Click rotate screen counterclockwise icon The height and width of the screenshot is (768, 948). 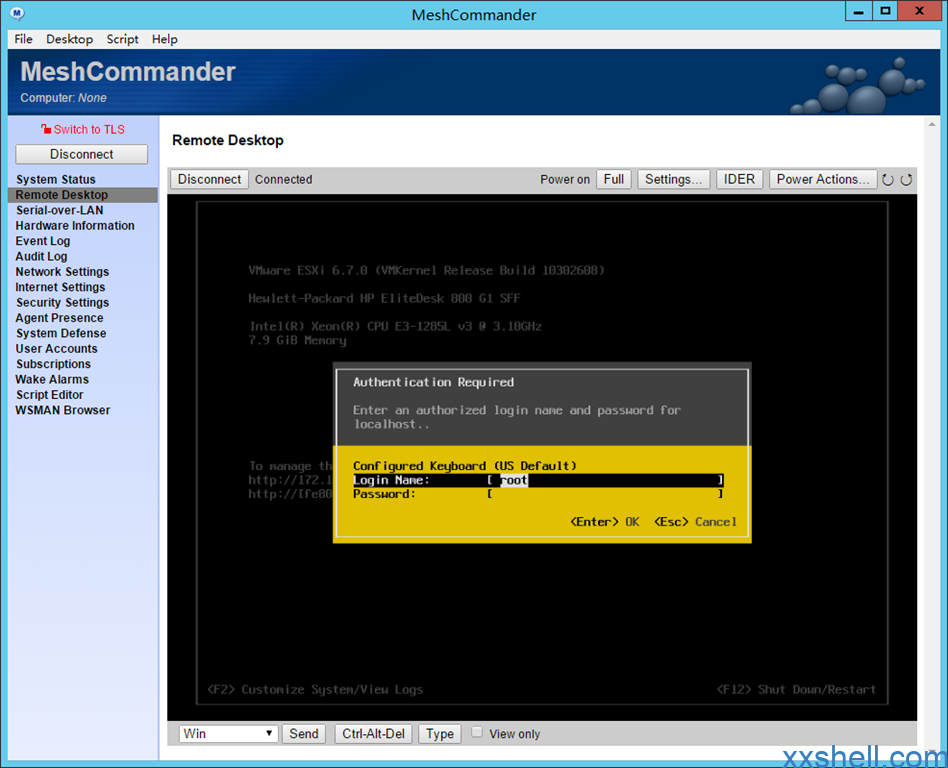click(x=888, y=180)
